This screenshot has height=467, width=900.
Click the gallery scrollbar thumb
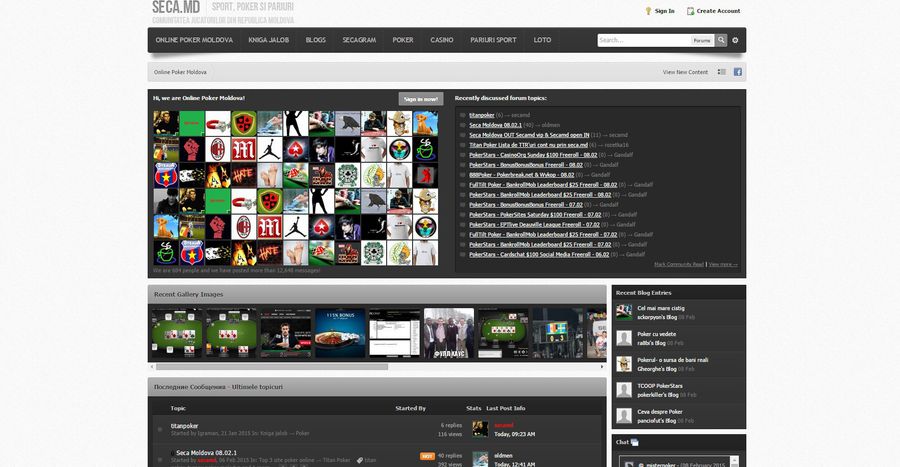pyautogui.click(x=272, y=367)
